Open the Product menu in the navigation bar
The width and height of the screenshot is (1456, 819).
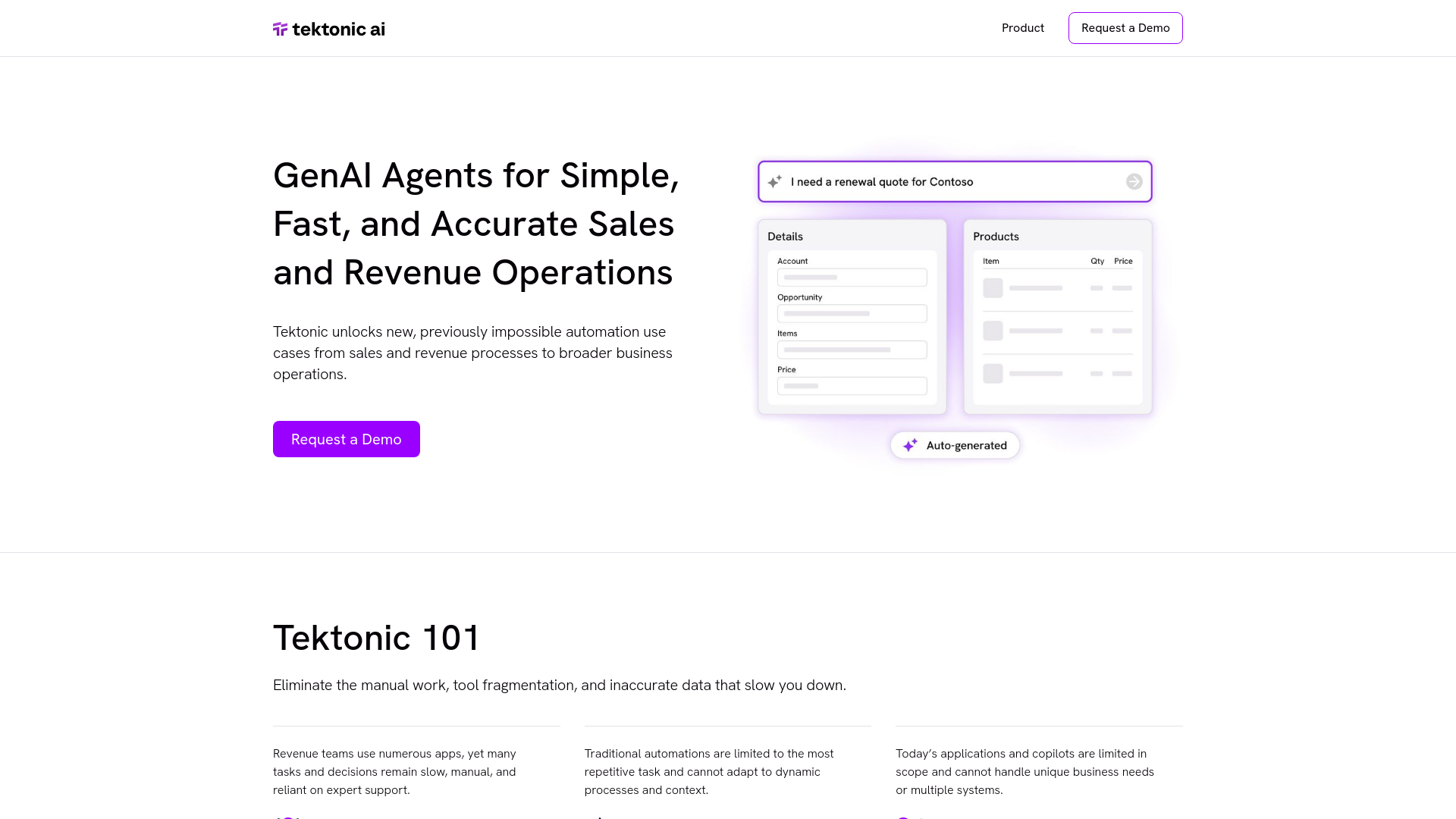click(x=1022, y=27)
